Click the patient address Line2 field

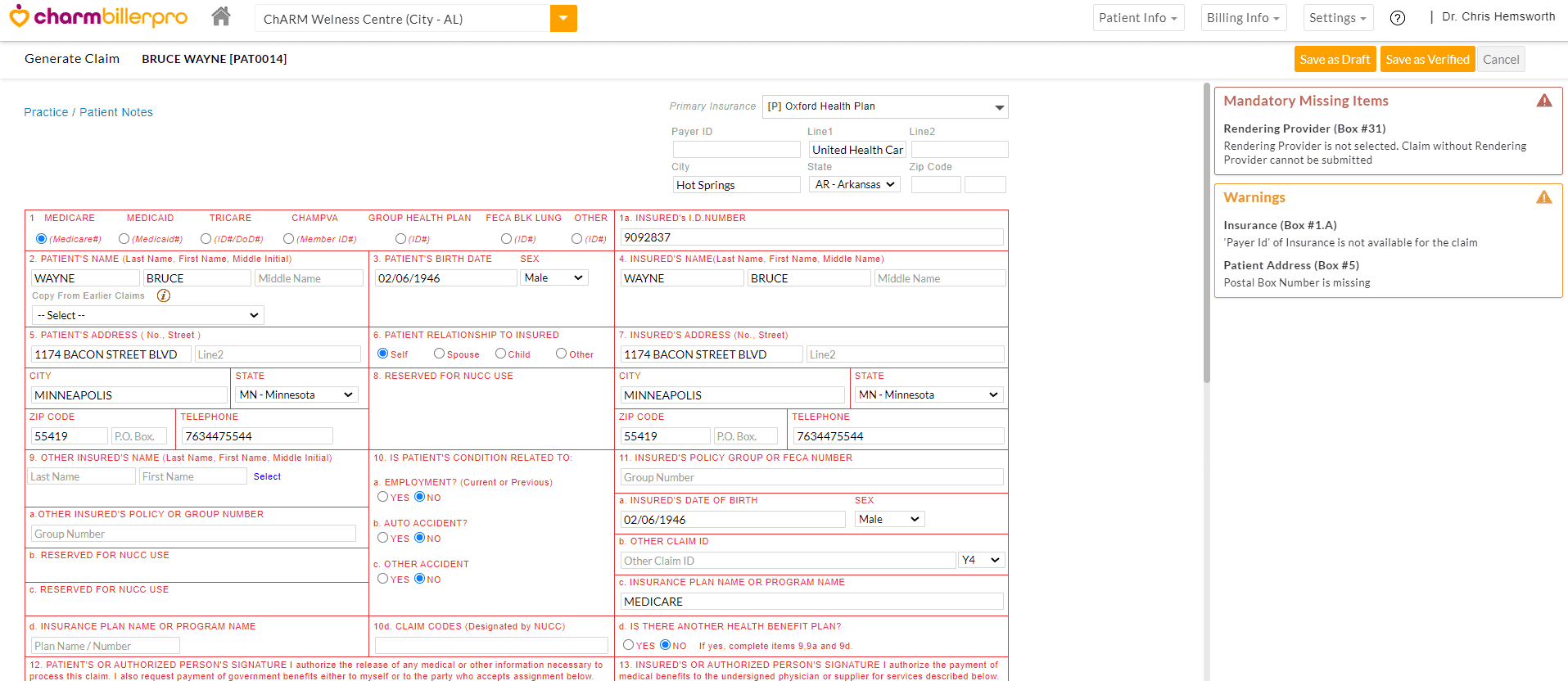click(x=278, y=354)
